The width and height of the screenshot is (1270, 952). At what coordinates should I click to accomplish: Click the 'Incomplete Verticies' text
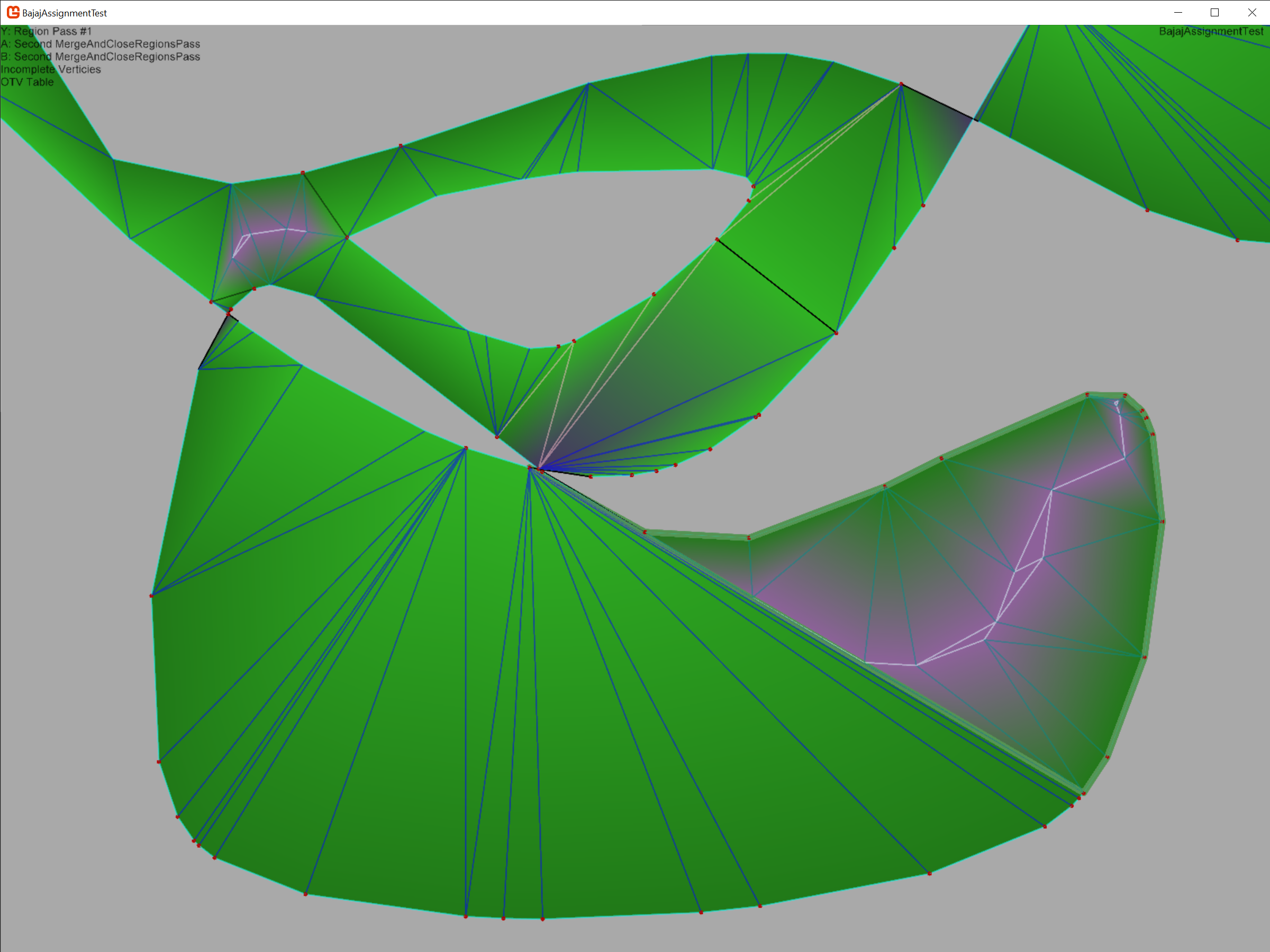click(x=50, y=69)
